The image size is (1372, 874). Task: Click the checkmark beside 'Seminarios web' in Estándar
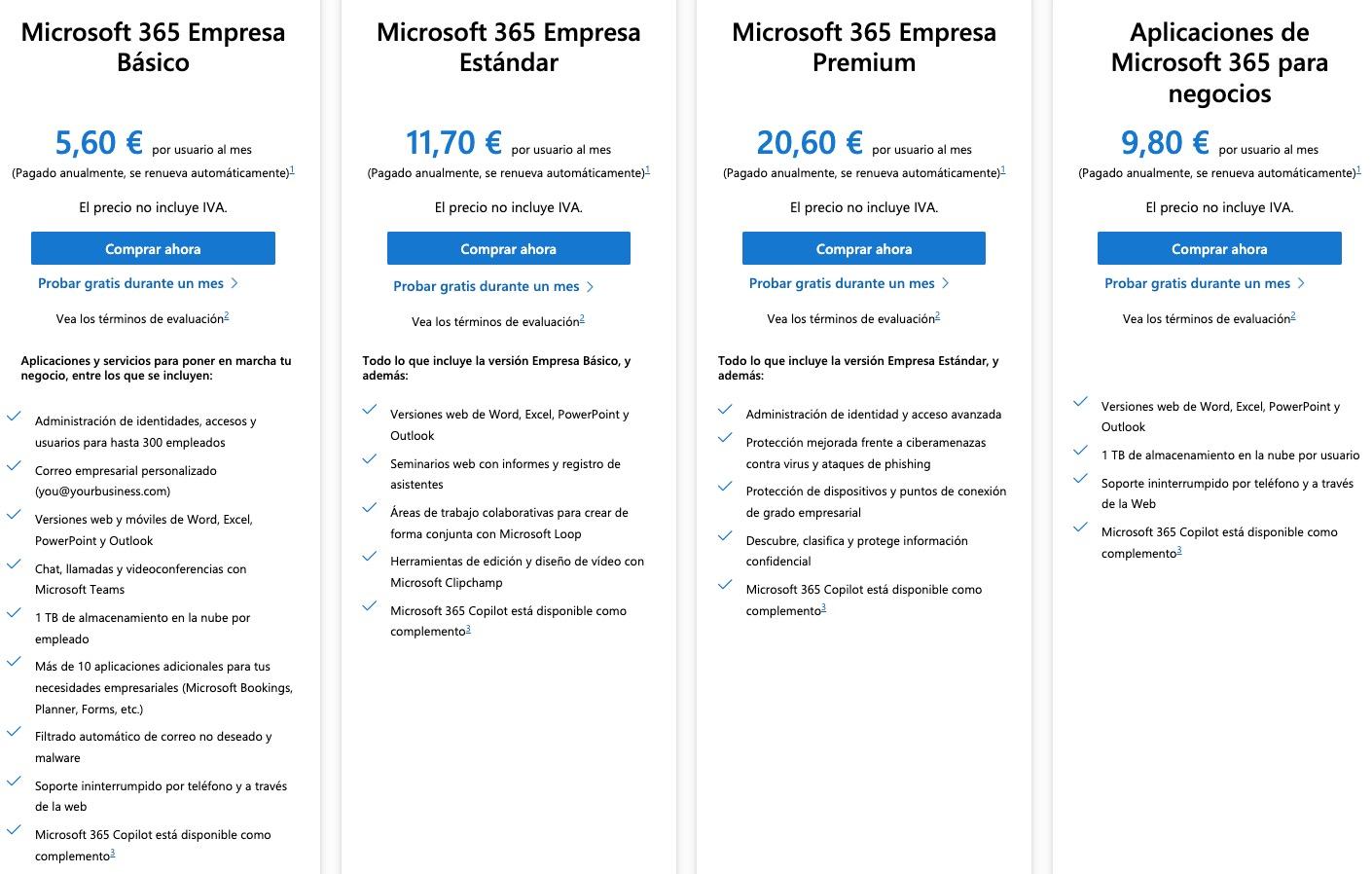[x=371, y=459]
